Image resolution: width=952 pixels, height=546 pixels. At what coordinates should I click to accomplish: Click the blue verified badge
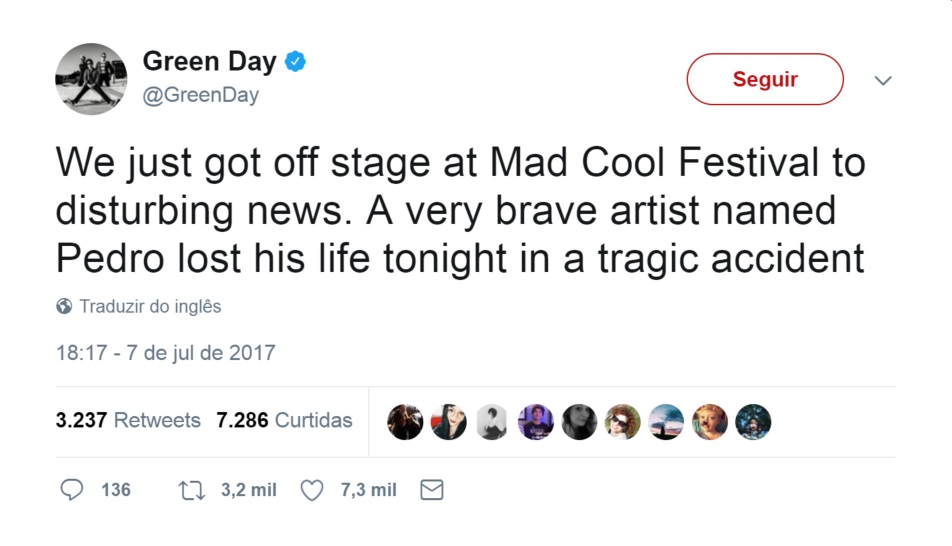(x=296, y=62)
